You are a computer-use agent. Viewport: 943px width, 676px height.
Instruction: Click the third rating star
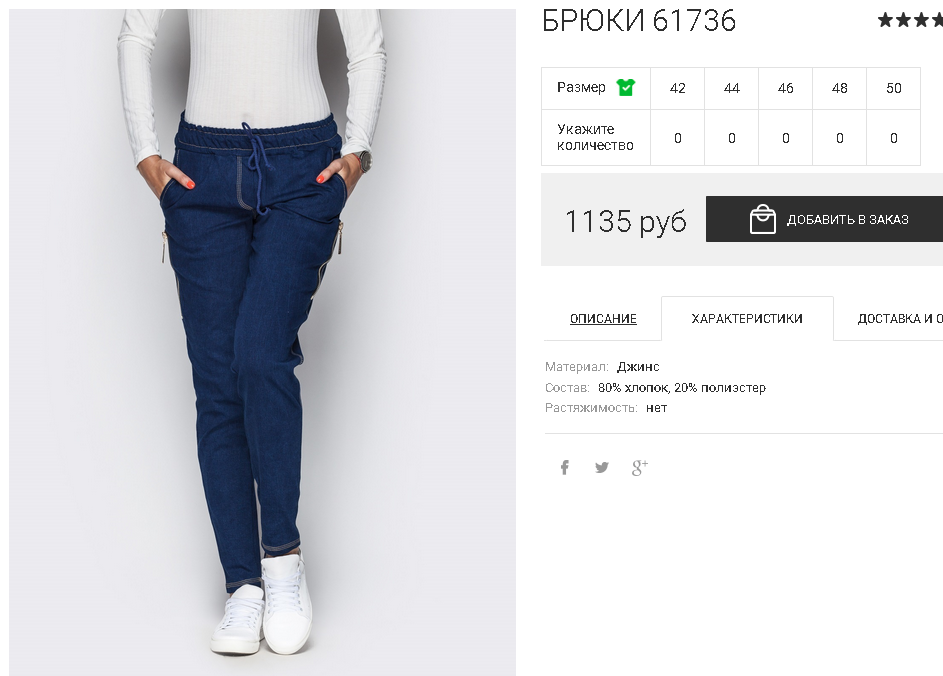[x=921, y=20]
